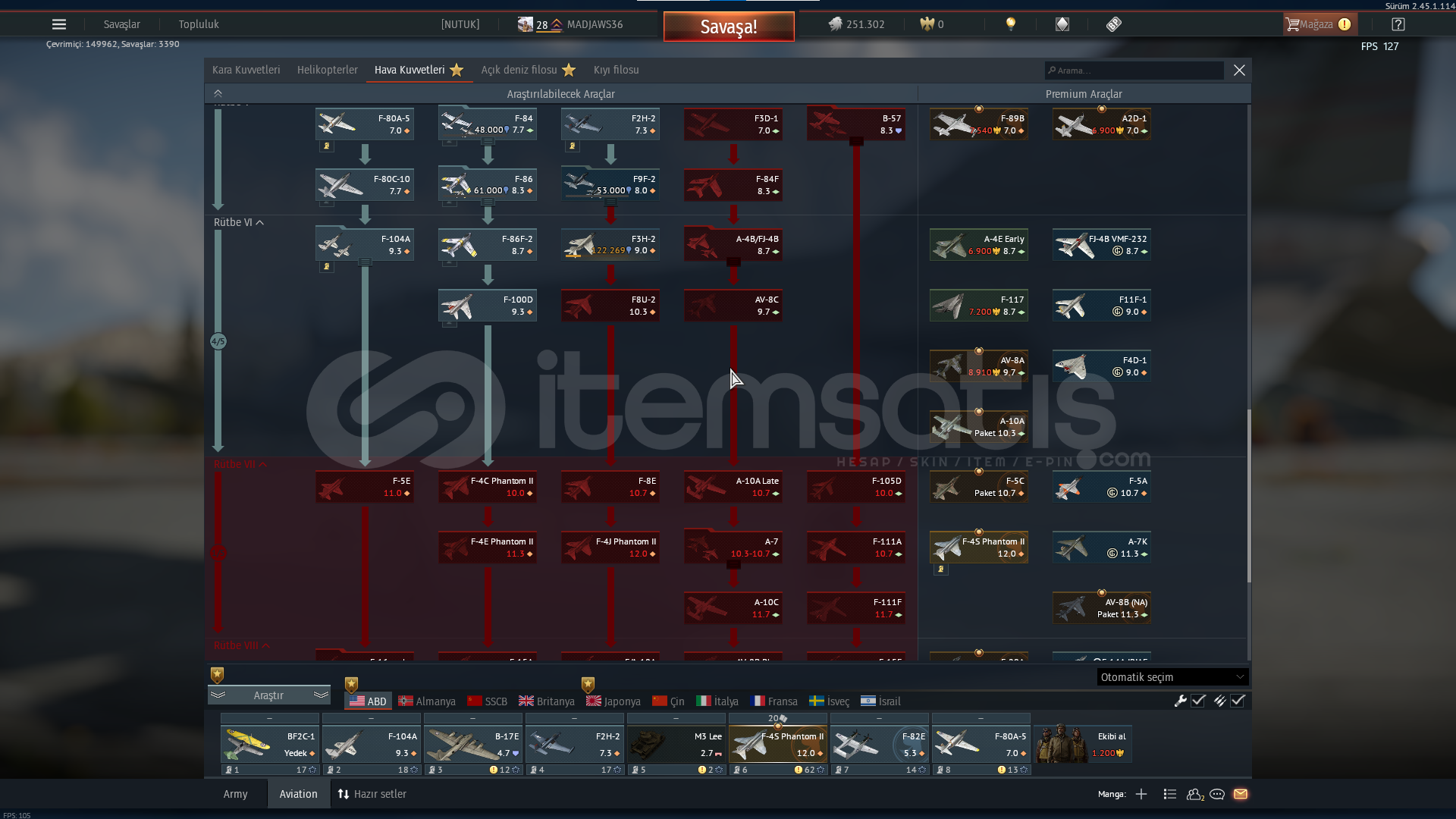Open the squad members icon at bottom right
The image size is (1456, 819).
(x=1195, y=794)
